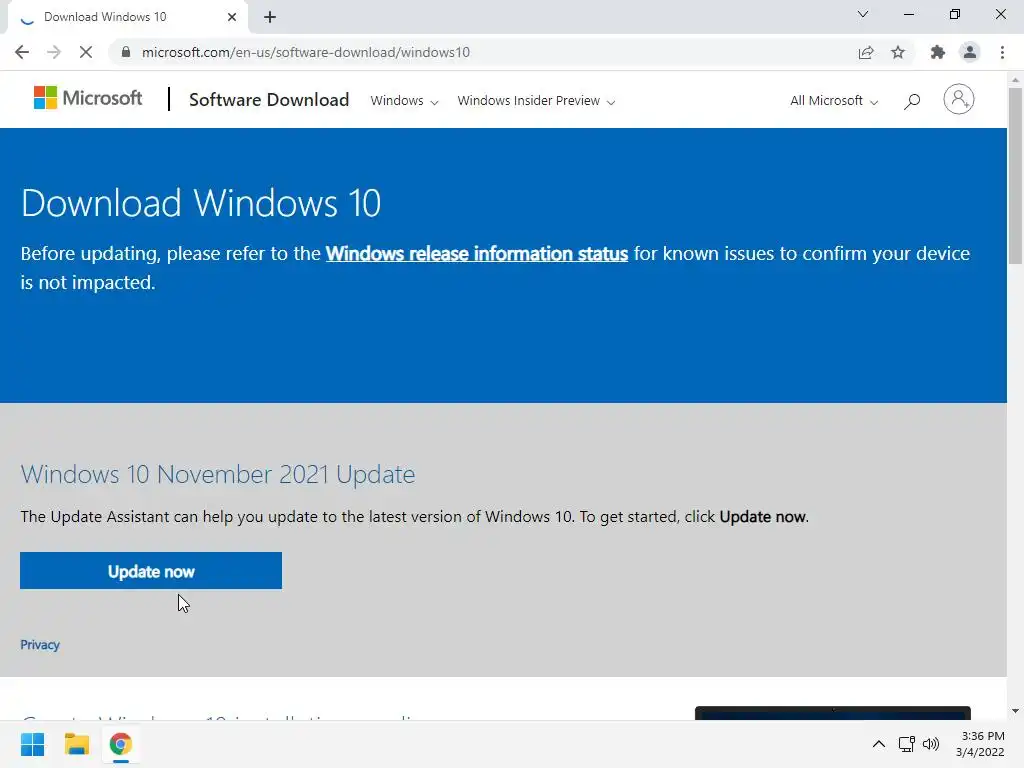The height and width of the screenshot is (768, 1024).
Task: Click the Update now button
Action: [x=151, y=571]
